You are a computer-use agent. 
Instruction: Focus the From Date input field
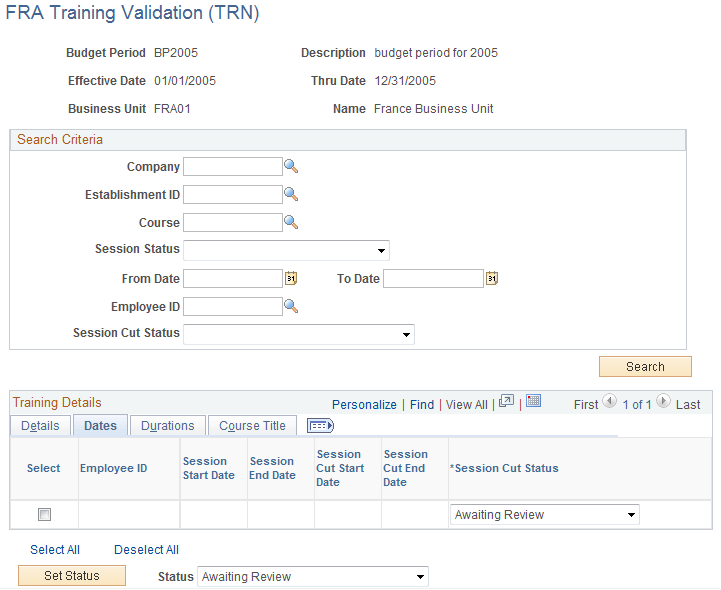tap(233, 279)
